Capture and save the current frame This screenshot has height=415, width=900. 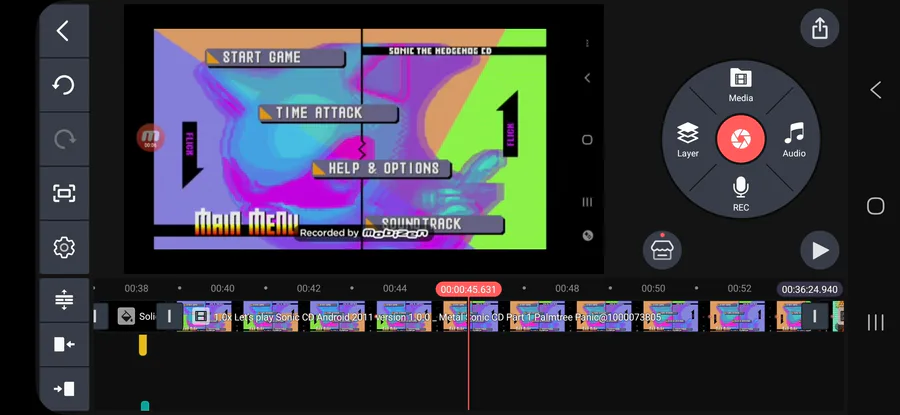click(63, 193)
